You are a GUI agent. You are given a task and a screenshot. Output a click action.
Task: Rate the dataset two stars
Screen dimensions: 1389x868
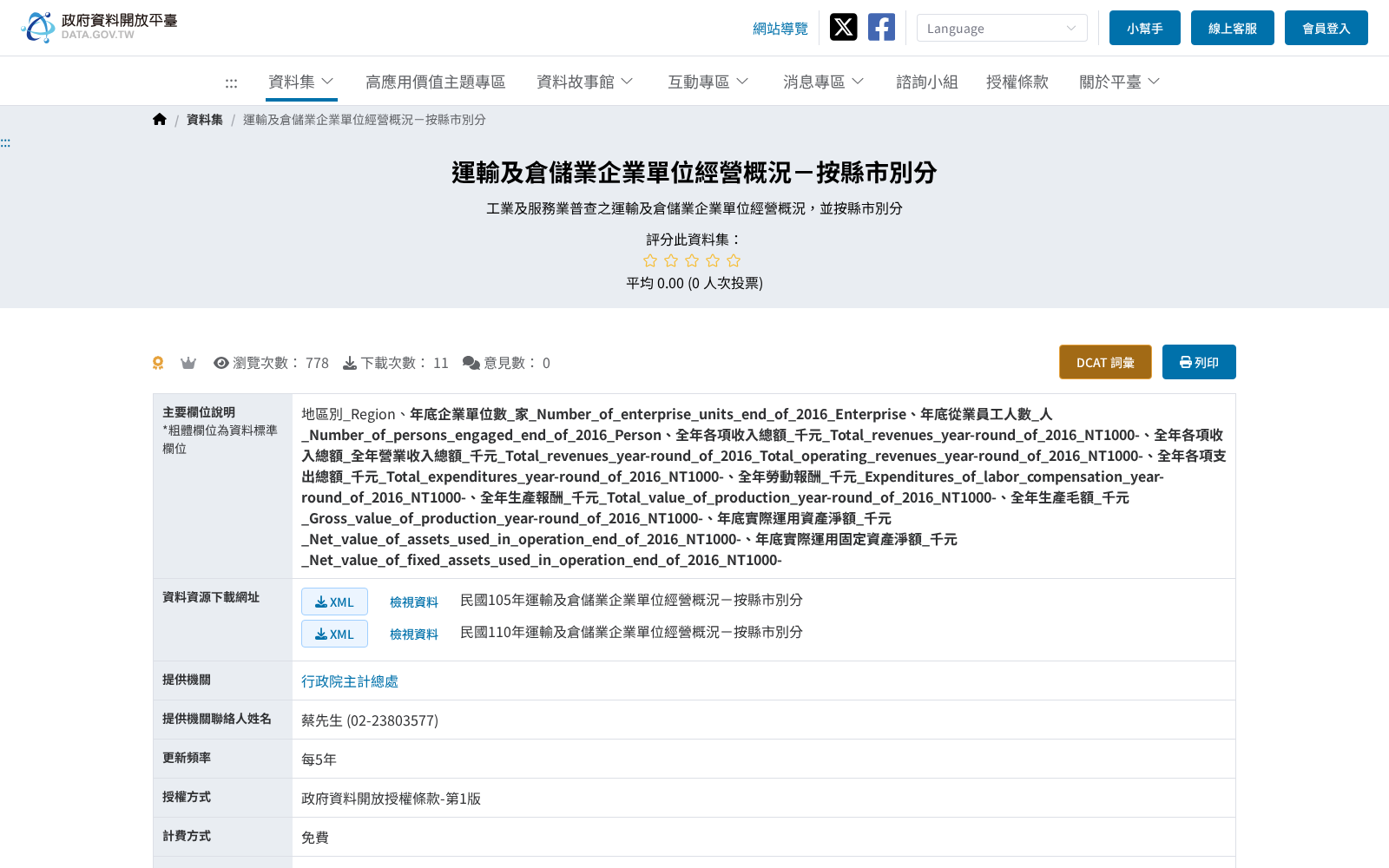point(671,260)
